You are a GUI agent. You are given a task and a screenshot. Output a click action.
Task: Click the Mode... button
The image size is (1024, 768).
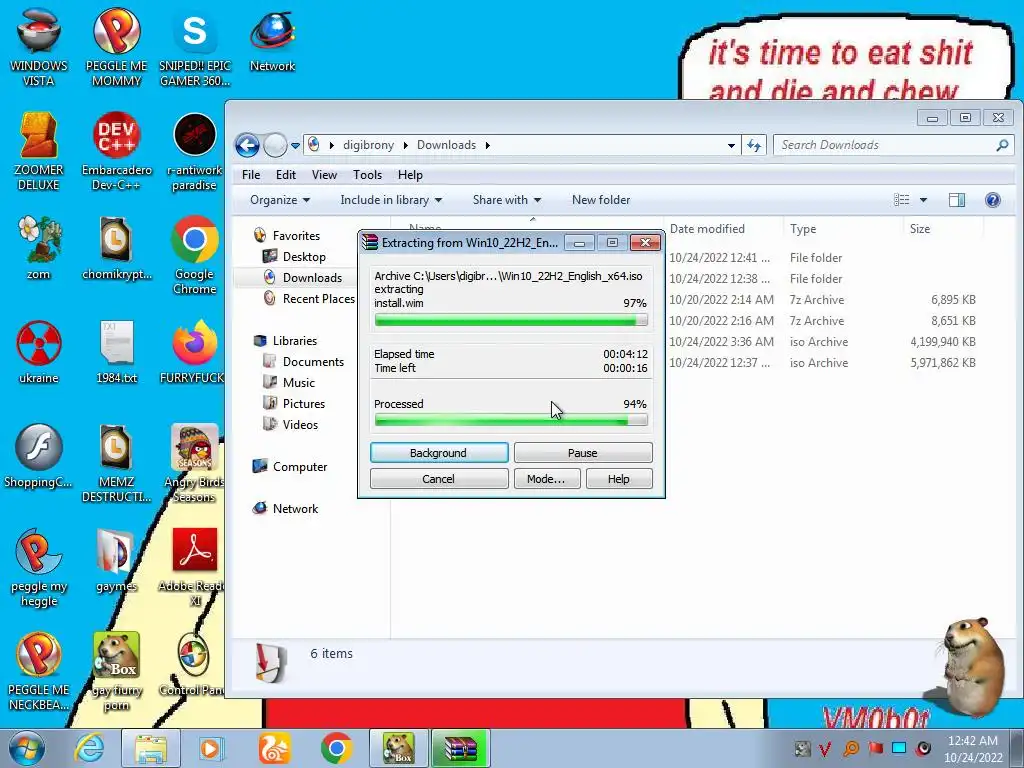coord(546,479)
